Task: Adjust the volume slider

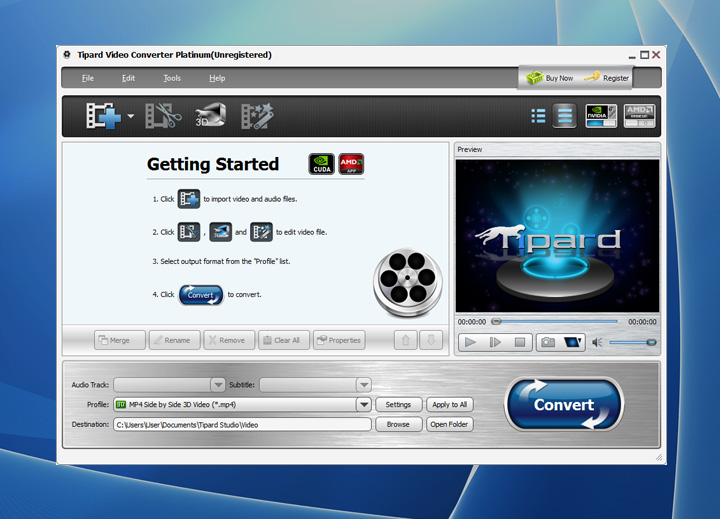Action: pyautogui.click(x=633, y=342)
